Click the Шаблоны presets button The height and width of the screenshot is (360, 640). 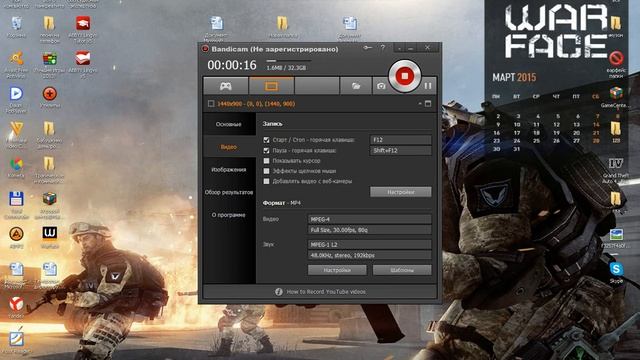point(402,270)
